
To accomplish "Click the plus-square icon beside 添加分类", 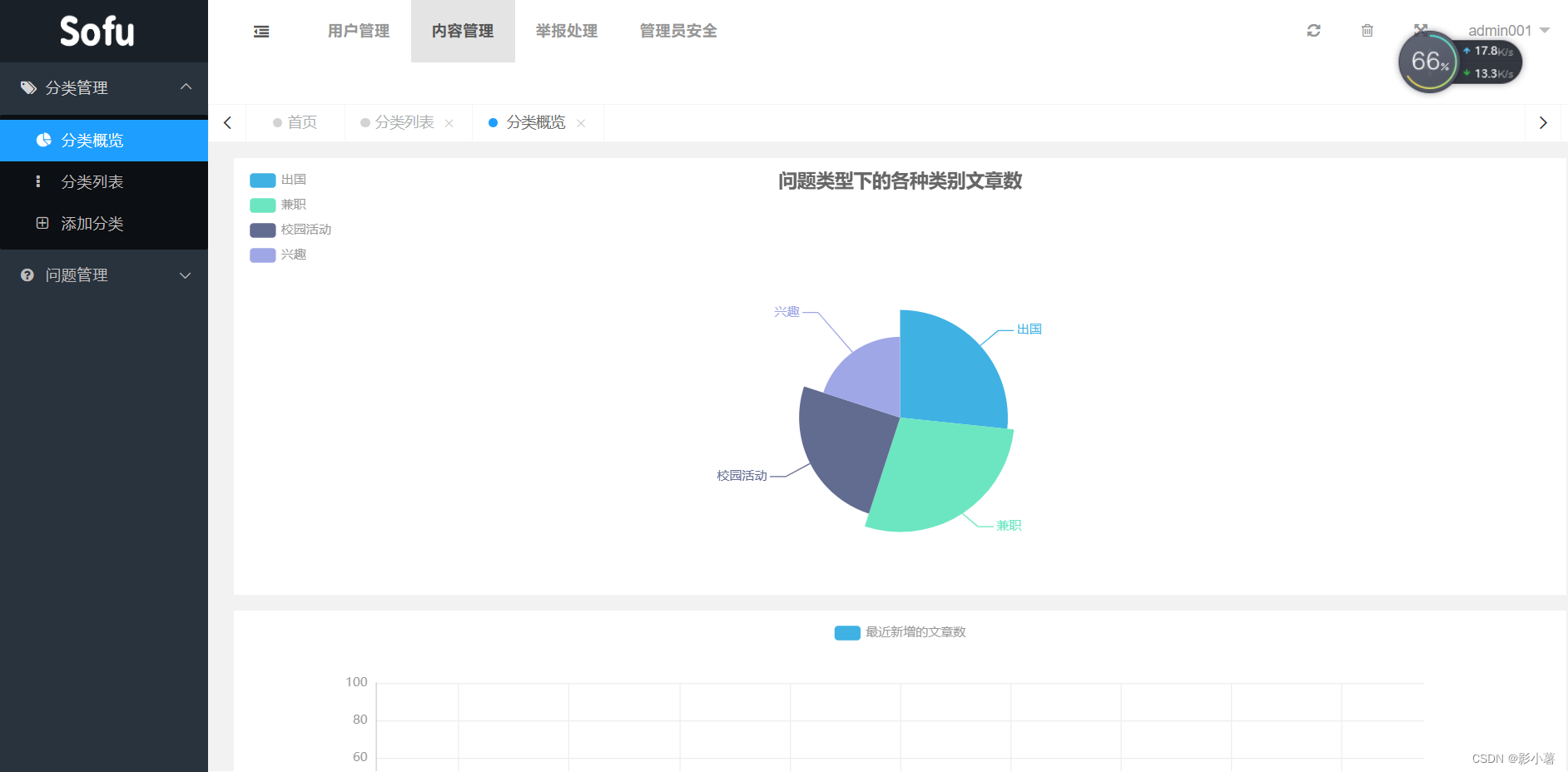I will click(42, 223).
